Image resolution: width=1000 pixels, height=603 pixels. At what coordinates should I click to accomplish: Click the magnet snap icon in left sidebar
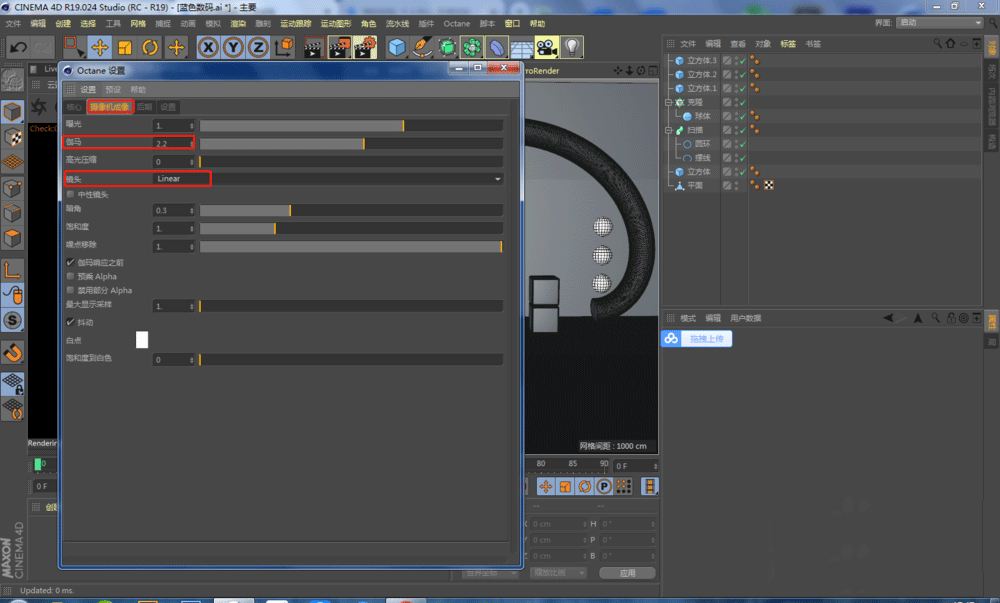[13, 352]
